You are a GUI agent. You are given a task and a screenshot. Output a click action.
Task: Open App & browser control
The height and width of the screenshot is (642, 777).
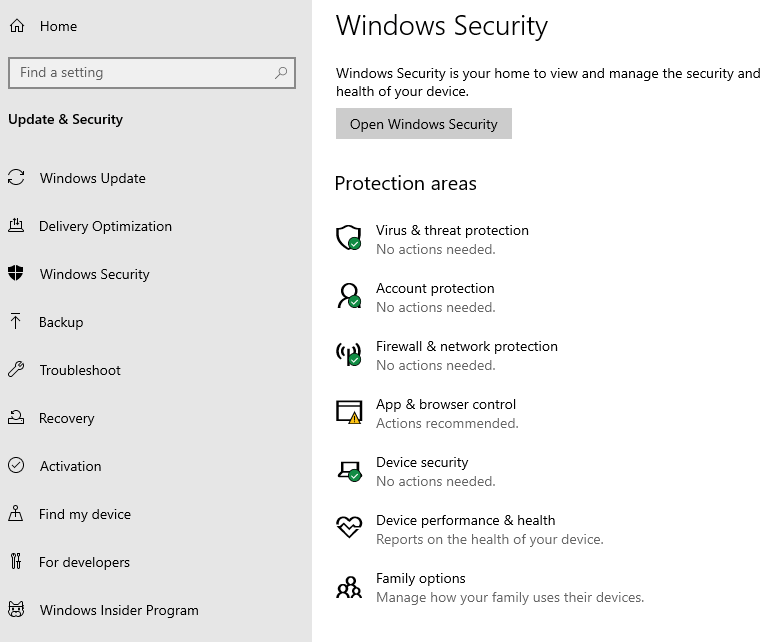click(x=445, y=404)
